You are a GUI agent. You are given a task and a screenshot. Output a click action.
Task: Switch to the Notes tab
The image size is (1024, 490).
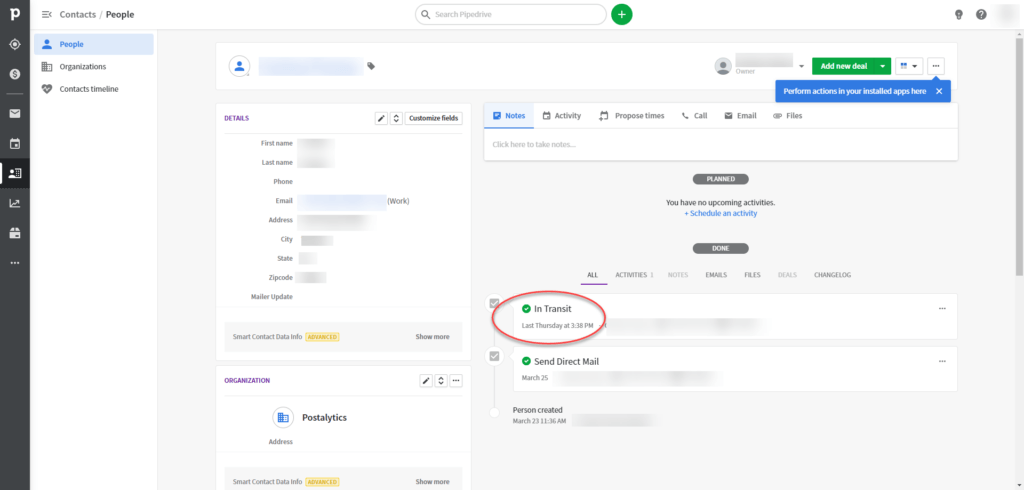[x=509, y=116]
